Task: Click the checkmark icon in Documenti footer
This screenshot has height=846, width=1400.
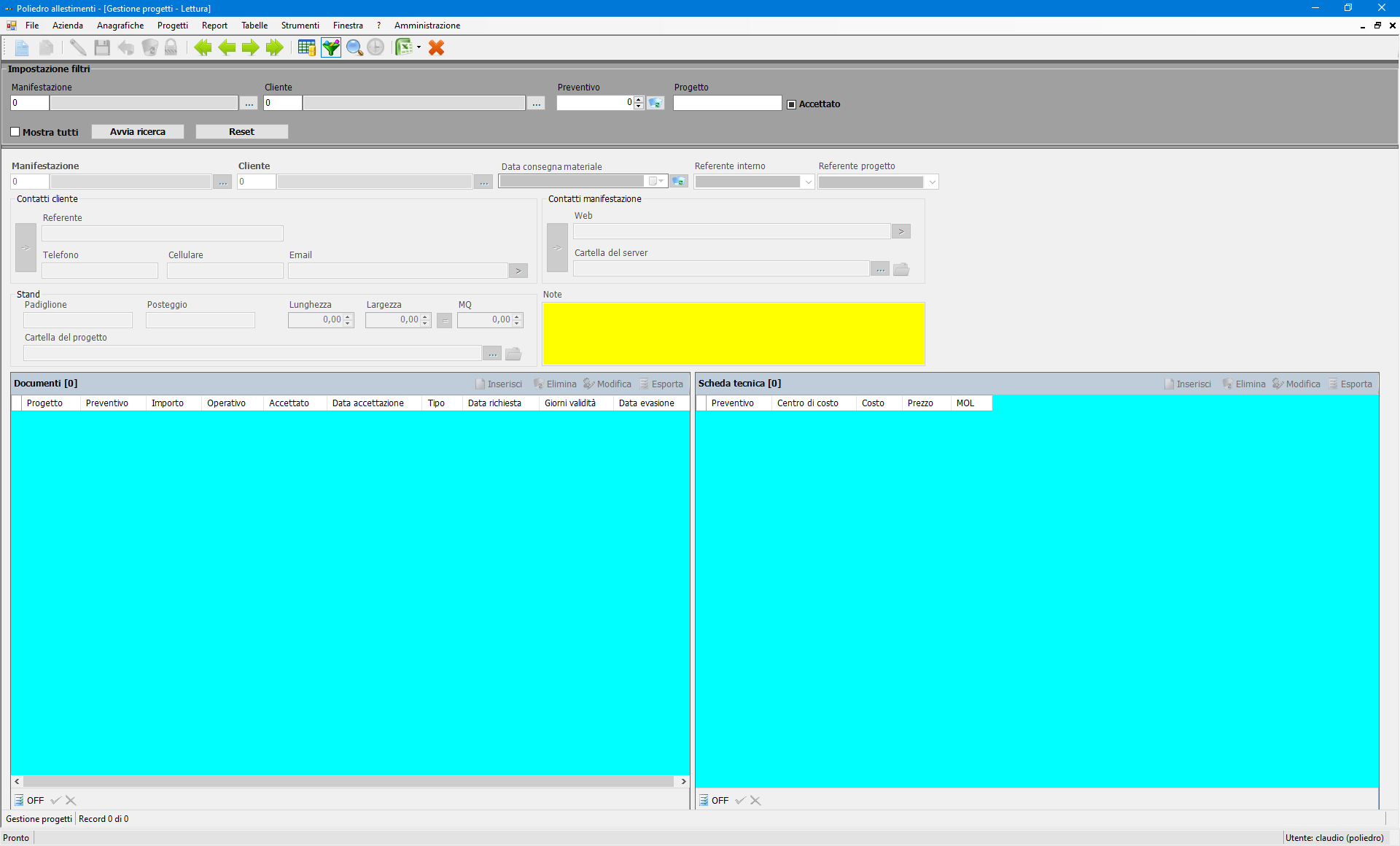Action: 55,800
